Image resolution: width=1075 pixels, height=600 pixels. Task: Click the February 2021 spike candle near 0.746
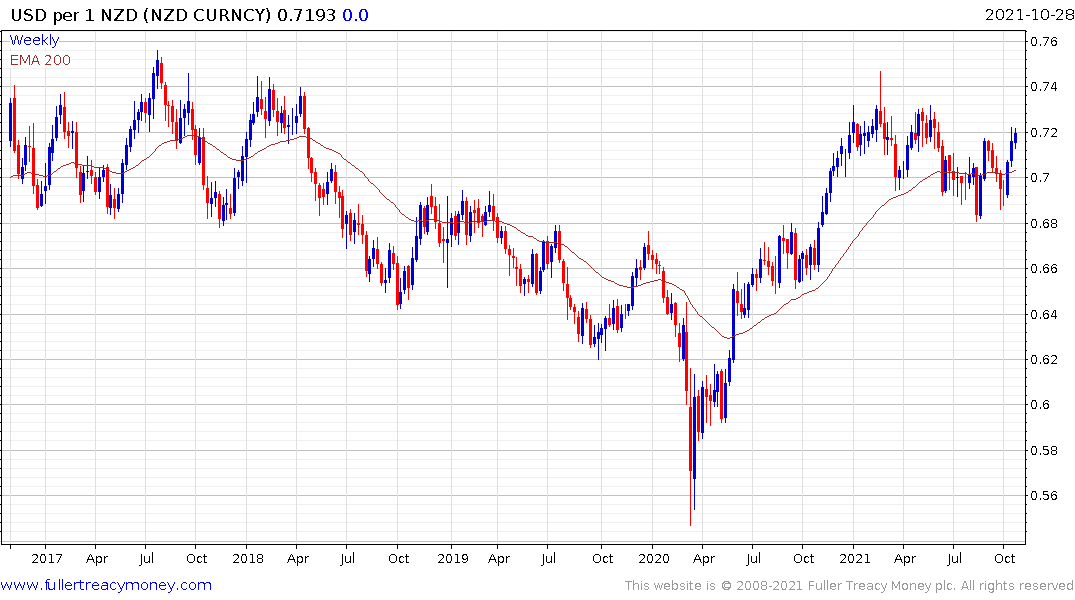[880, 99]
